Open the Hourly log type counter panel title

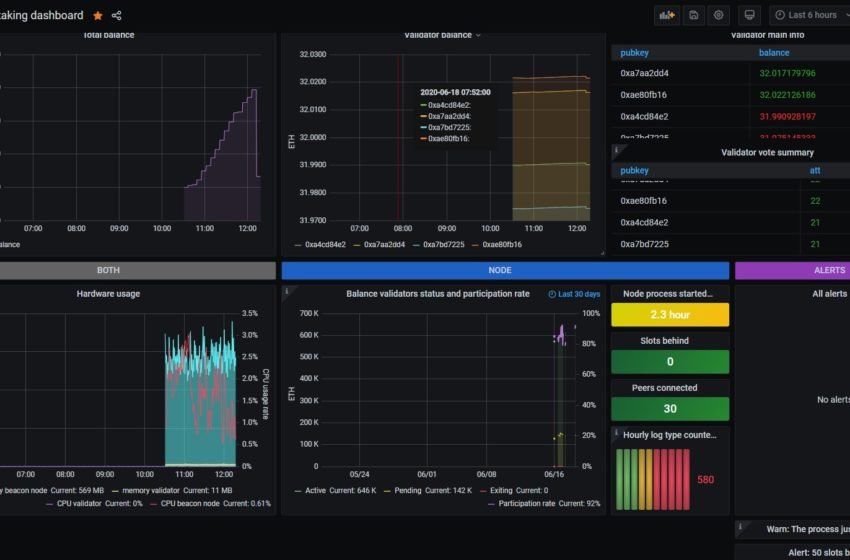[669, 435]
